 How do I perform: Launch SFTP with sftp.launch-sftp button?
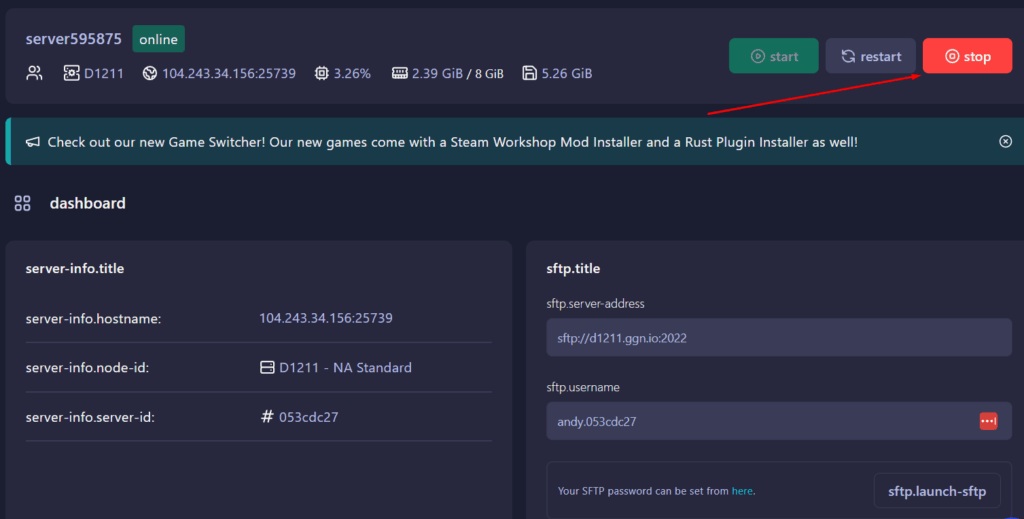[936, 491]
